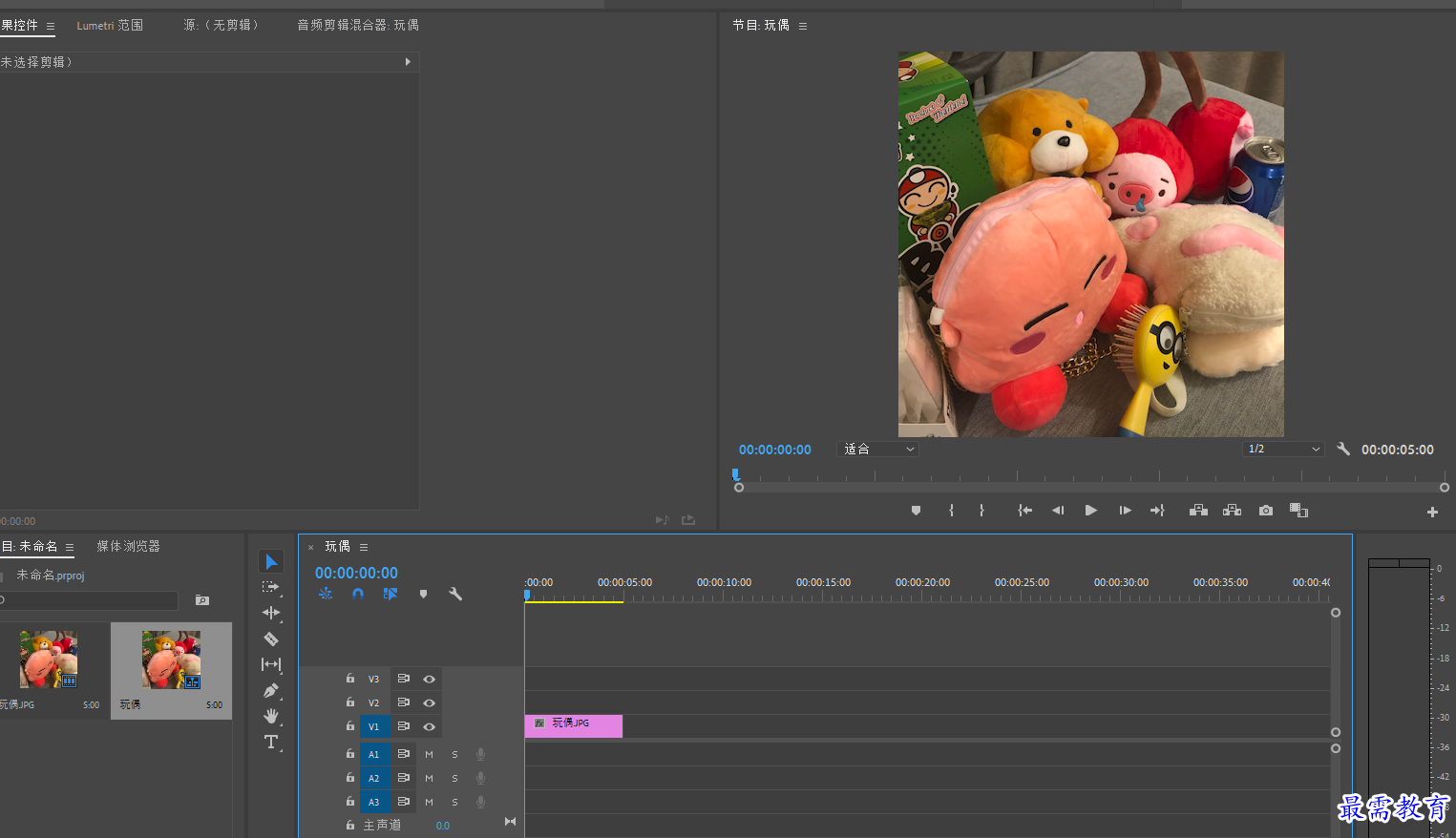Mute track A1

(x=429, y=755)
